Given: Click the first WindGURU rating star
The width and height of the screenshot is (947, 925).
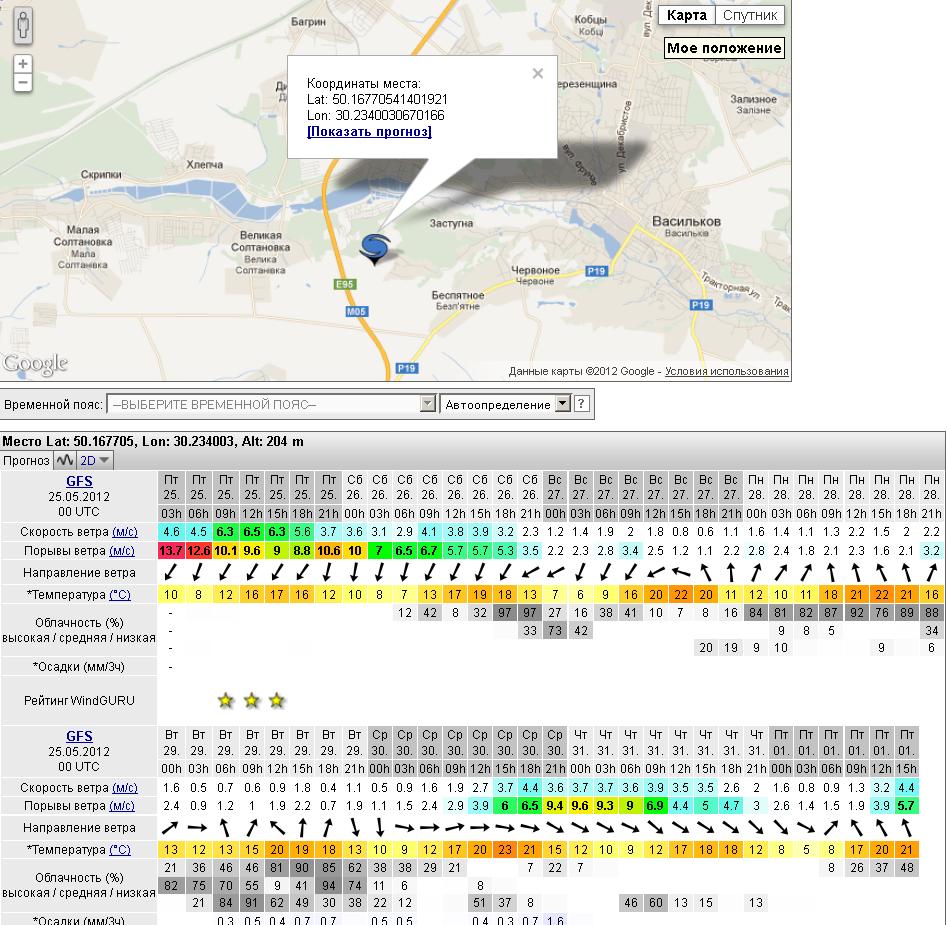Looking at the screenshot, I should 226,700.
